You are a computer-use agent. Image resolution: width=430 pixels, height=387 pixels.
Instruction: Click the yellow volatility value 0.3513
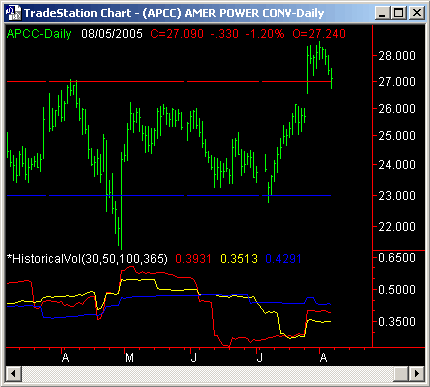(x=239, y=259)
